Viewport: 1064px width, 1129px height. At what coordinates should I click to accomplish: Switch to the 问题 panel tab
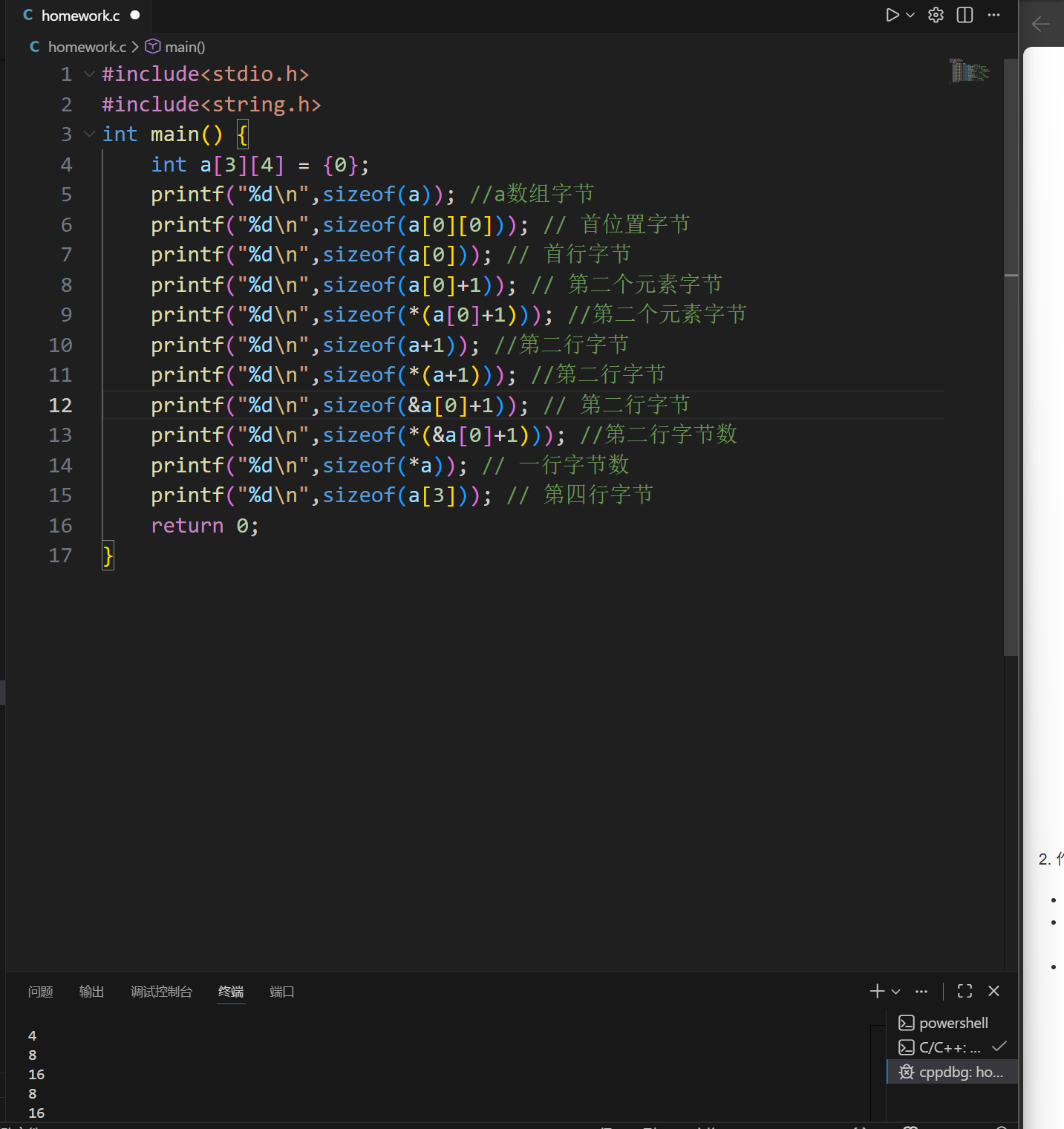[41, 992]
